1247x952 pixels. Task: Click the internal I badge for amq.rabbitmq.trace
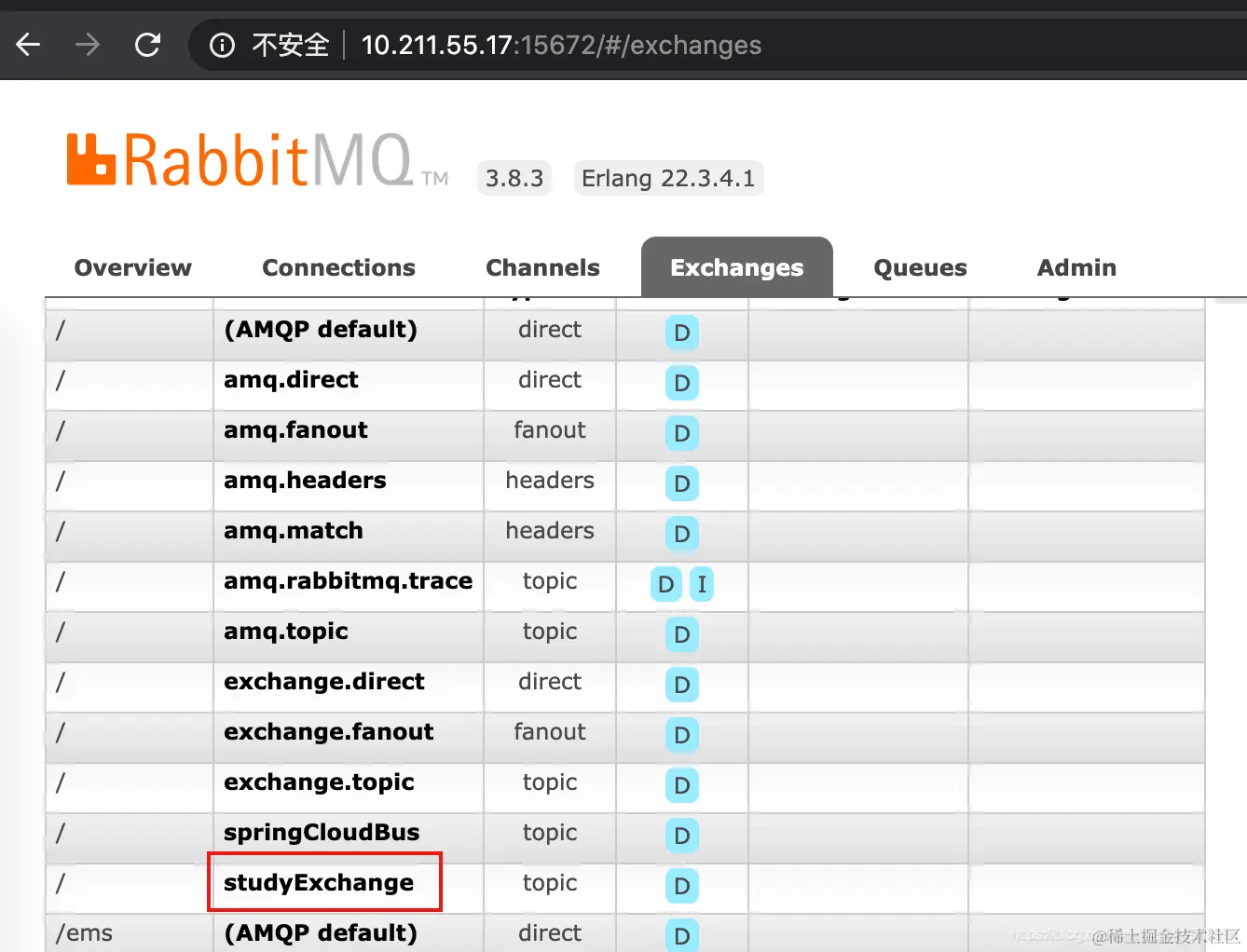(702, 584)
